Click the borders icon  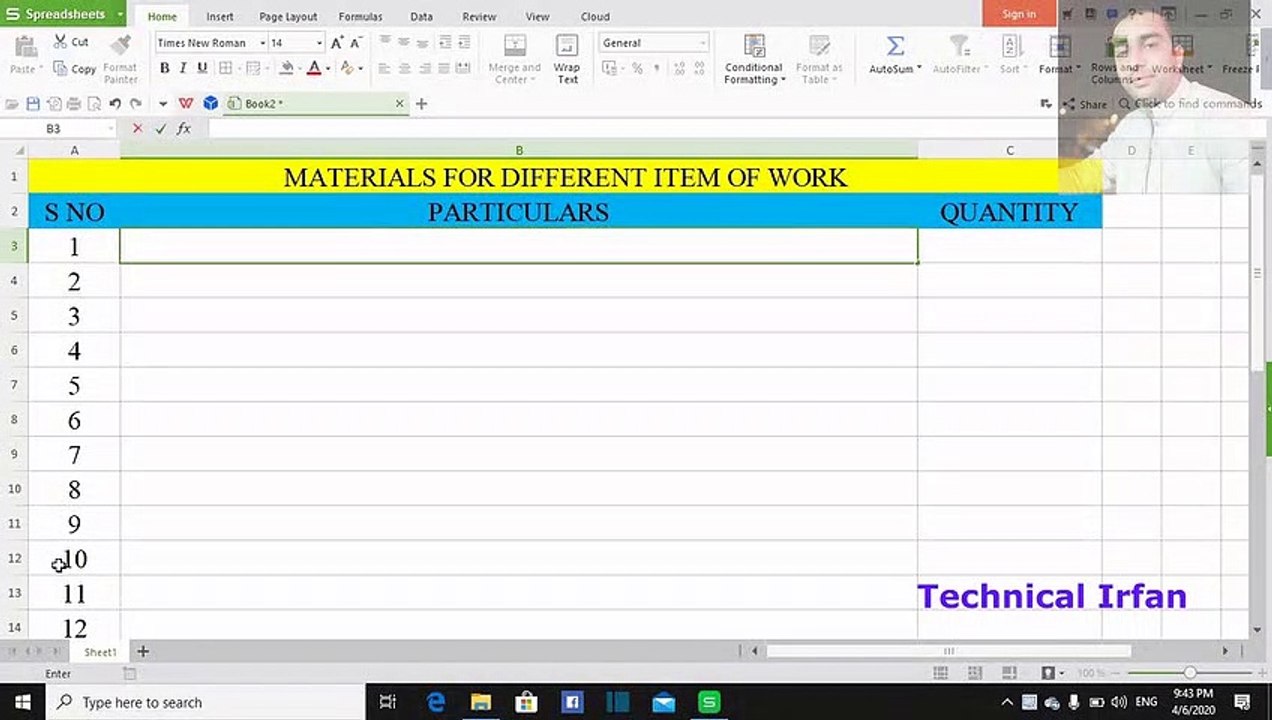coord(225,68)
